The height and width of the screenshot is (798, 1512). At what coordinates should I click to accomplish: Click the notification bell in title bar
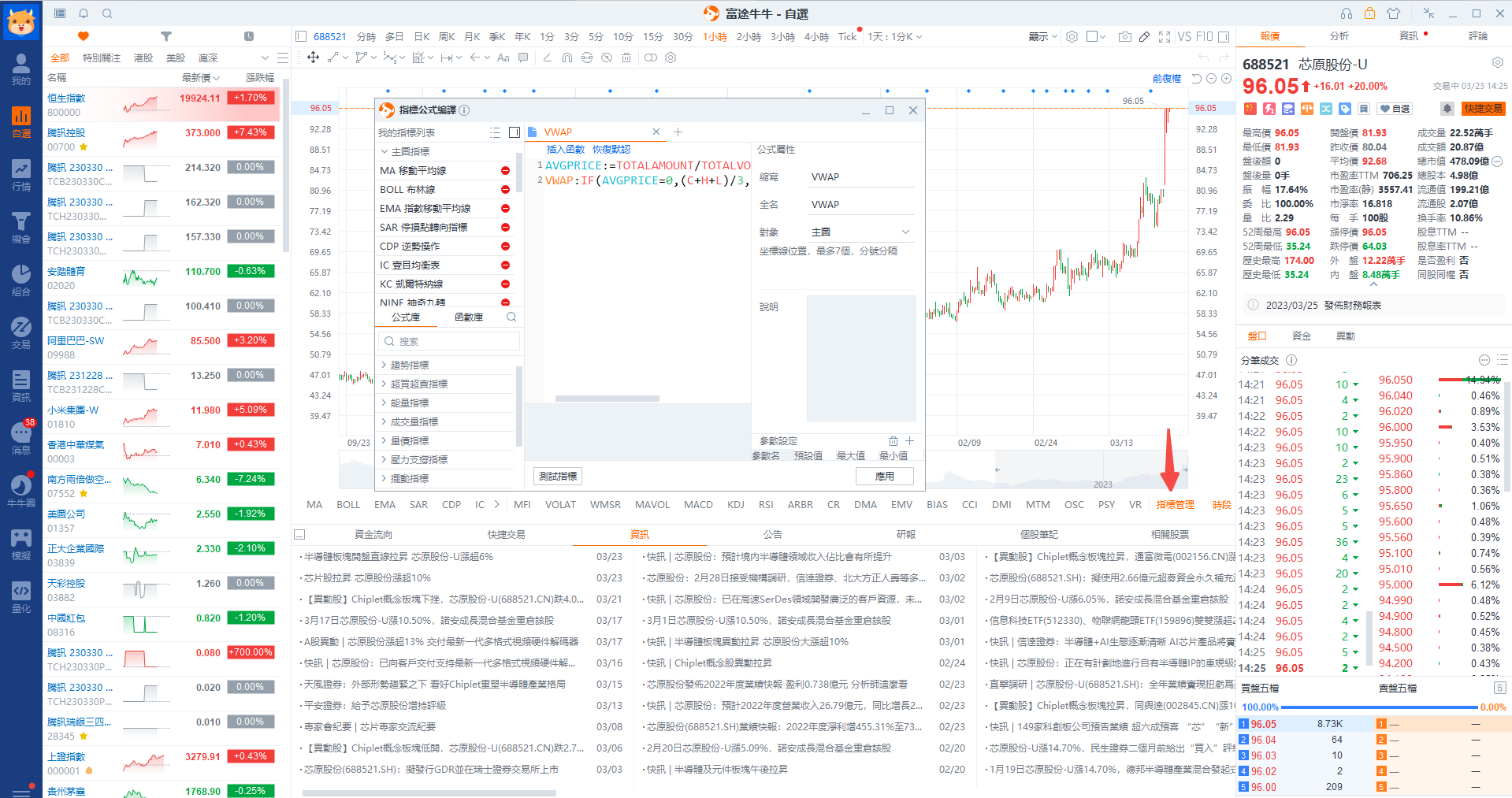pos(84,13)
